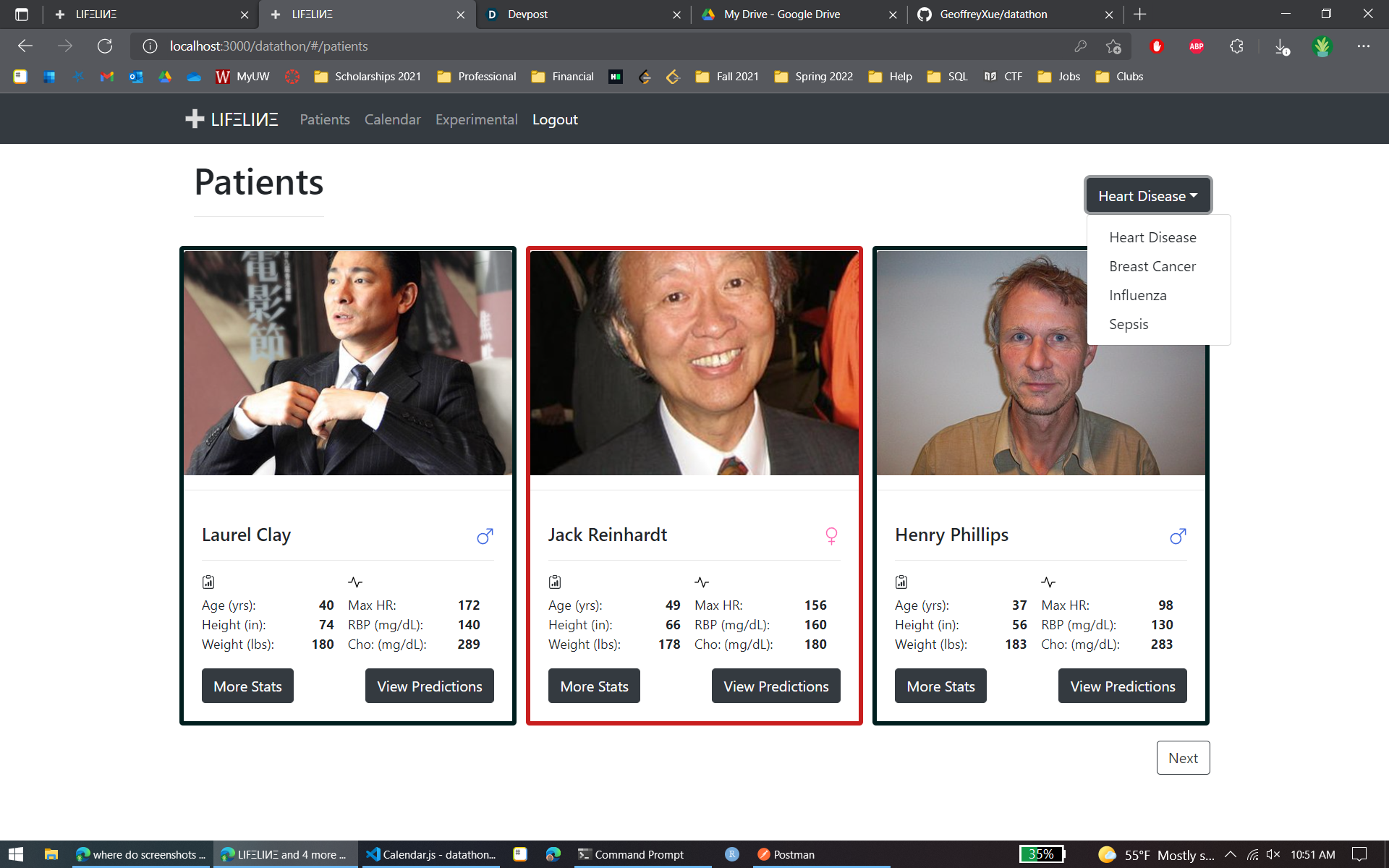The image size is (1389, 868).
Task: Click Laurel Clay's patient photo
Action: pos(348,362)
